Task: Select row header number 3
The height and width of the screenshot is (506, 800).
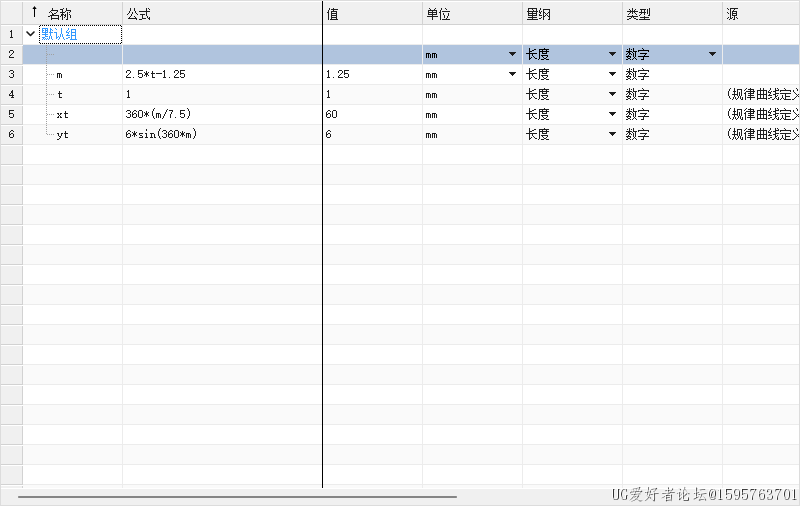Action: pyautogui.click(x=11, y=74)
